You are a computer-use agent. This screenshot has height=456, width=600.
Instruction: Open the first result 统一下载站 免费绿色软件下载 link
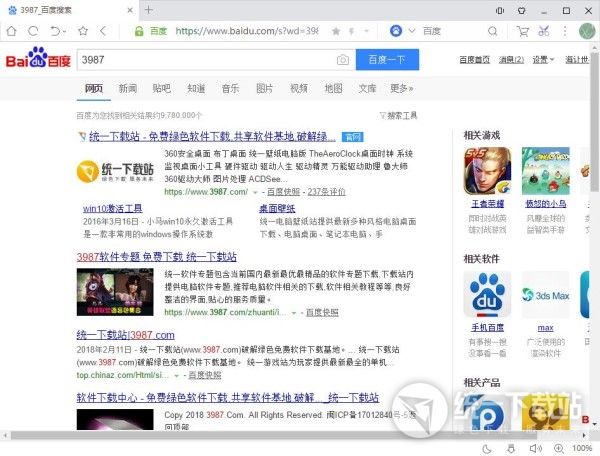click(x=212, y=137)
